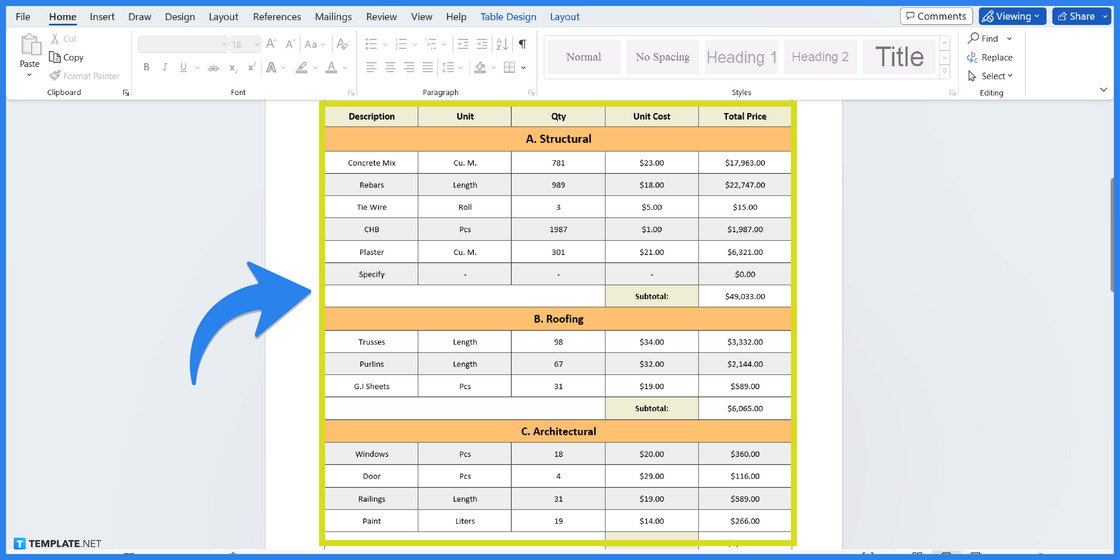Apply the Title style
This screenshot has height=560, width=1120.
point(899,57)
